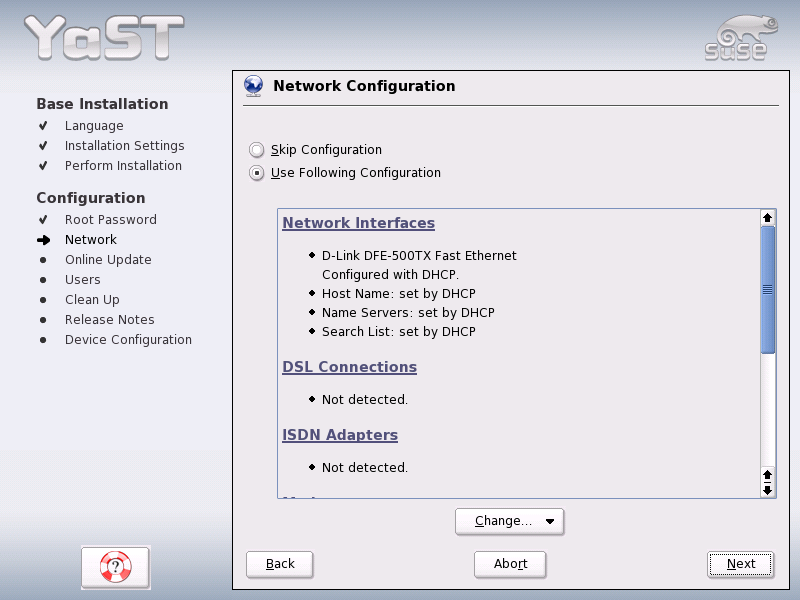The width and height of the screenshot is (800, 600).
Task: Open the Network Interfaces link
Action: click(358, 223)
